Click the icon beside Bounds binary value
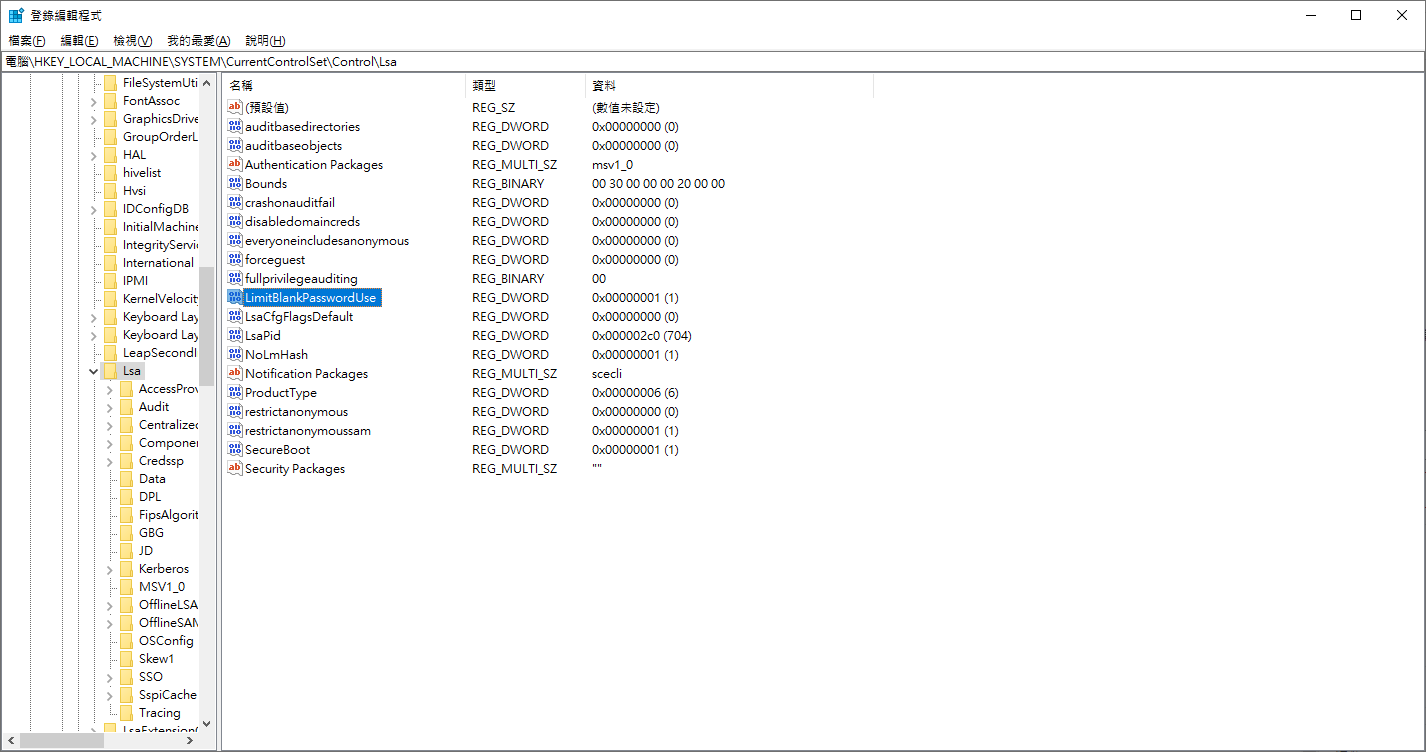Viewport: 1426px width, 752px height. (235, 184)
